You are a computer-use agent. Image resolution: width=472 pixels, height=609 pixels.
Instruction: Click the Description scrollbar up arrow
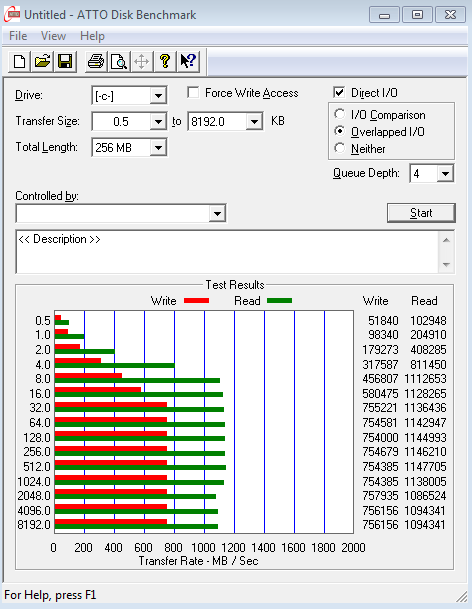pos(446,240)
